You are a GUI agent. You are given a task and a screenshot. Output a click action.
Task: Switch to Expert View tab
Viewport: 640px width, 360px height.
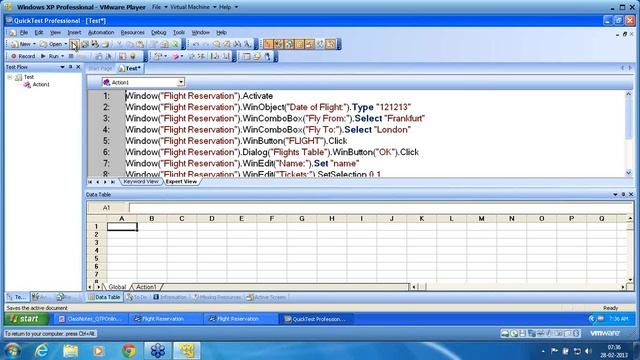(181, 182)
